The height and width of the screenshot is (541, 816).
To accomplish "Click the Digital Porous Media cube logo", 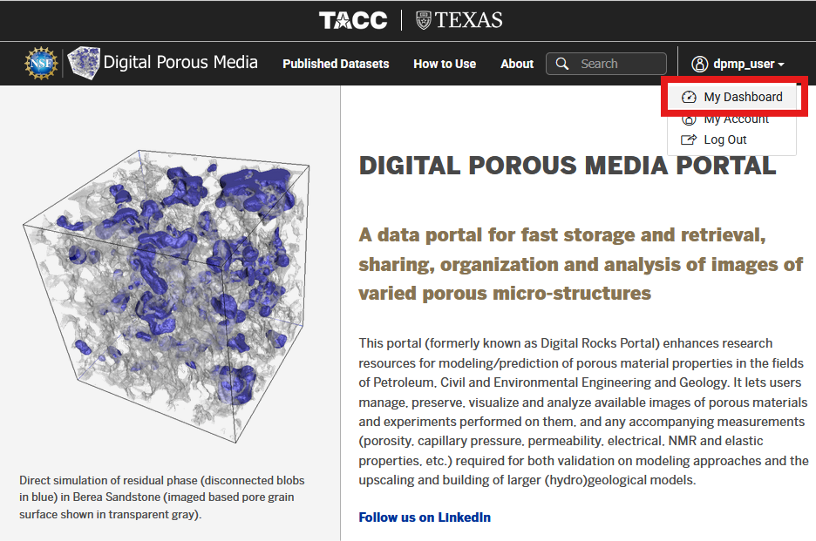I will tap(84, 63).
